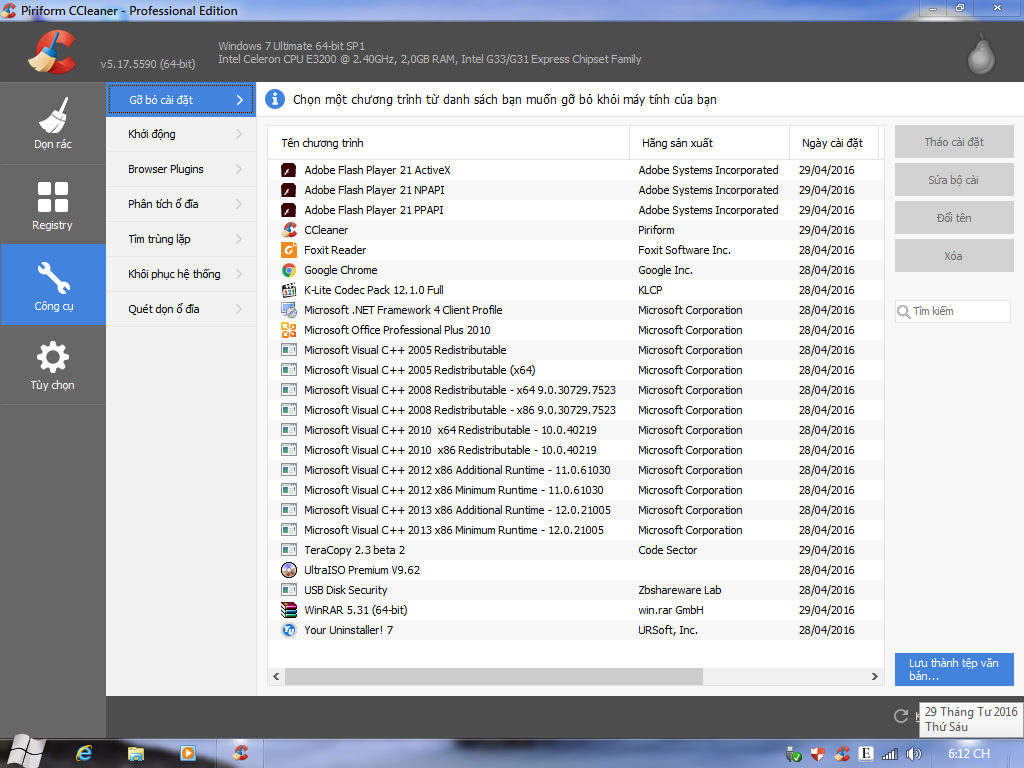
Task: Select Microsoft .NET Framework 4 icon
Action: click(289, 310)
